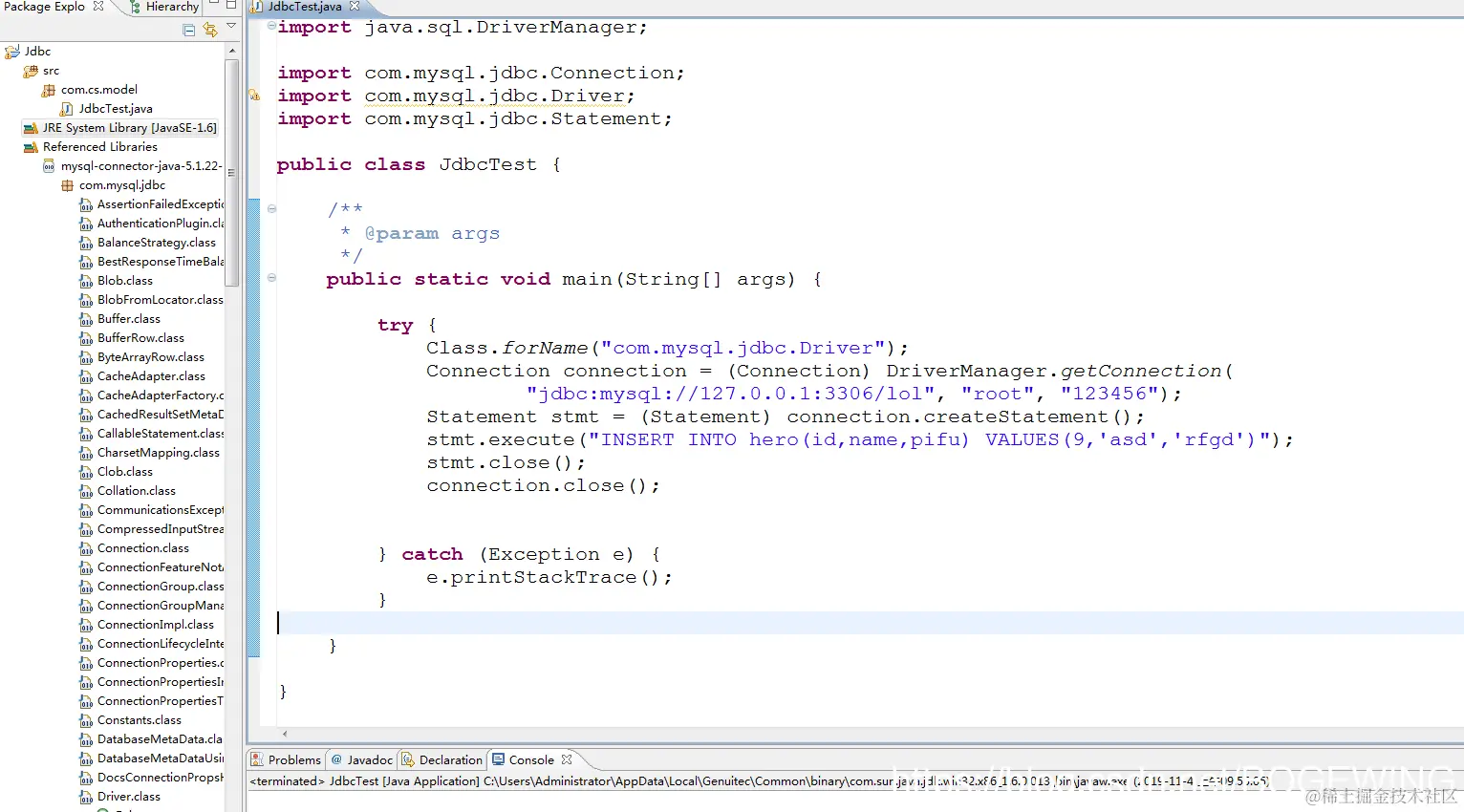Select Clob.class in the tree
The image size is (1464, 812).
click(x=125, y=472)
